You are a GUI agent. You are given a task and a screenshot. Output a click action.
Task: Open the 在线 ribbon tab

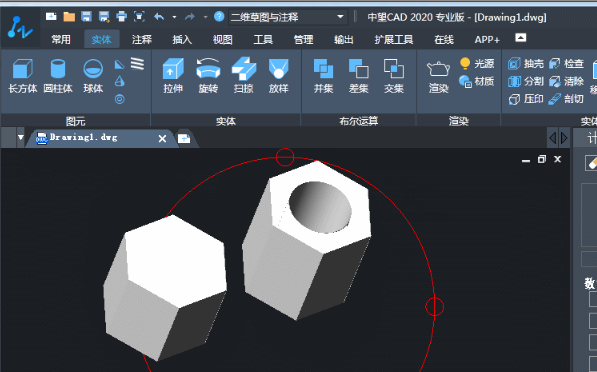[444, 39]
